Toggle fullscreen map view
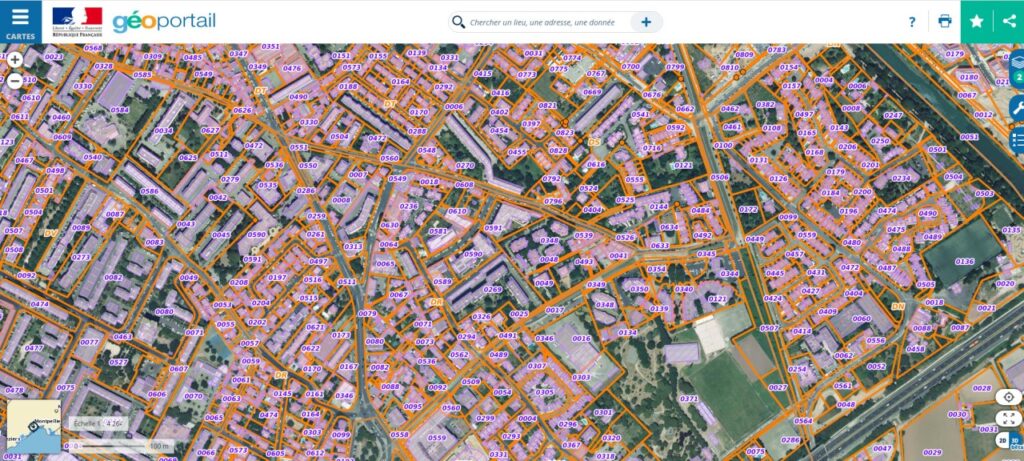This screenshot has width=1024, height=461. (x=1009, y=419)
